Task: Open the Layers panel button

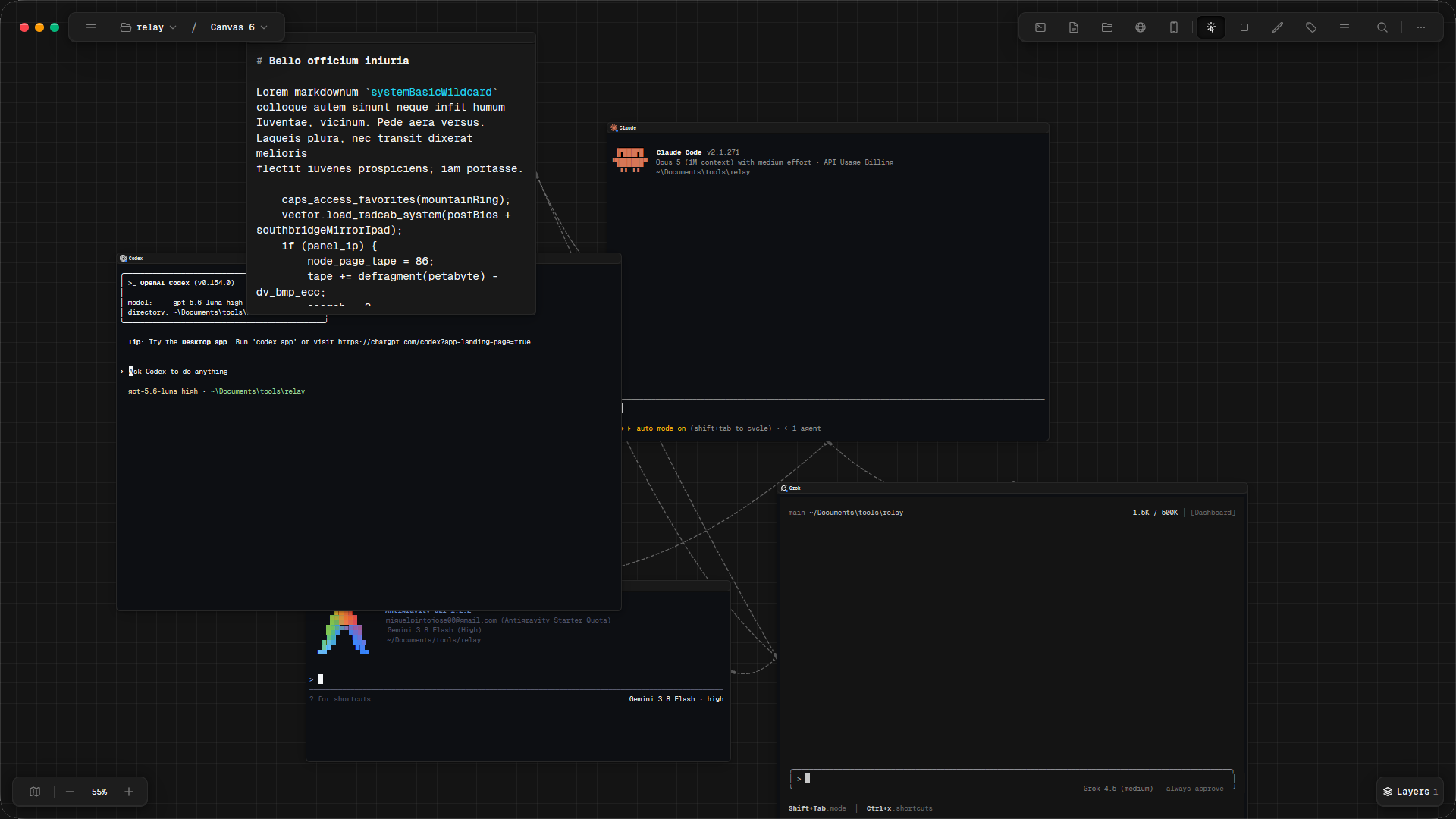Action: (x=1410, y=792)
